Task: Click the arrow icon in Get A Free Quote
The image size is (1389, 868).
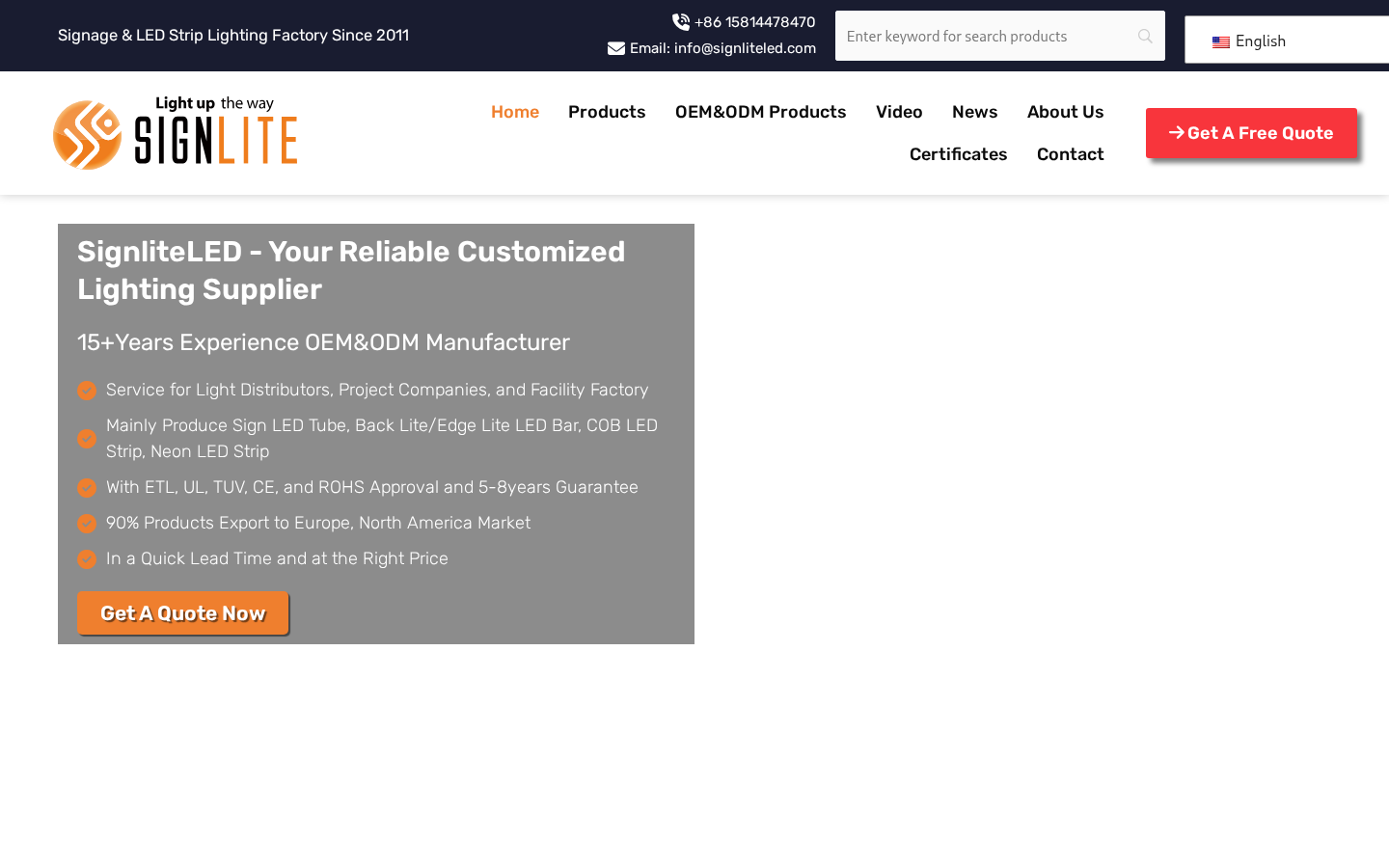Action: coord(1176,133)
